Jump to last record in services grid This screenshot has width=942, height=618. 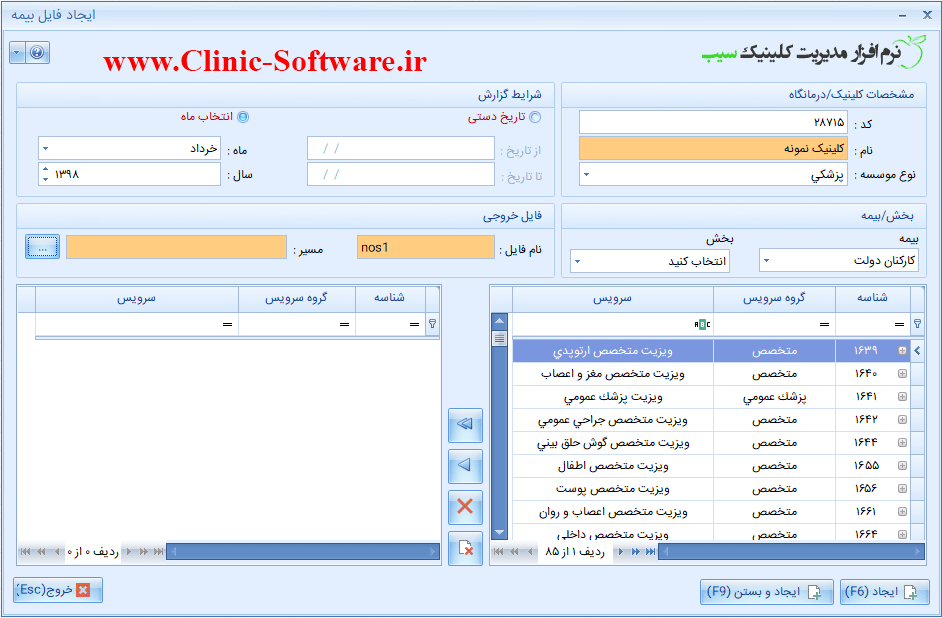click(649, 552)
